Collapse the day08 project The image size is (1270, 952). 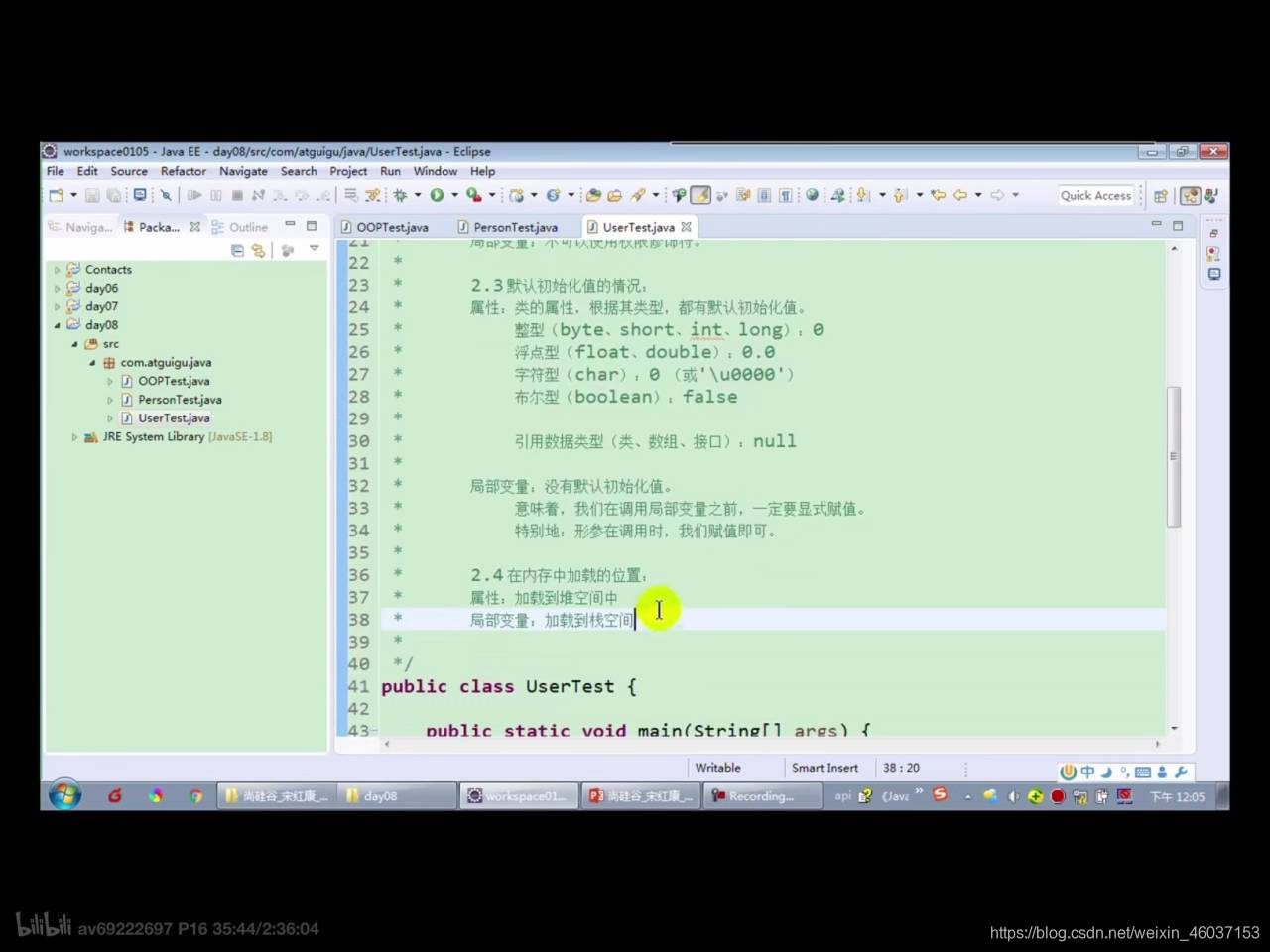[x=57, y=325]
